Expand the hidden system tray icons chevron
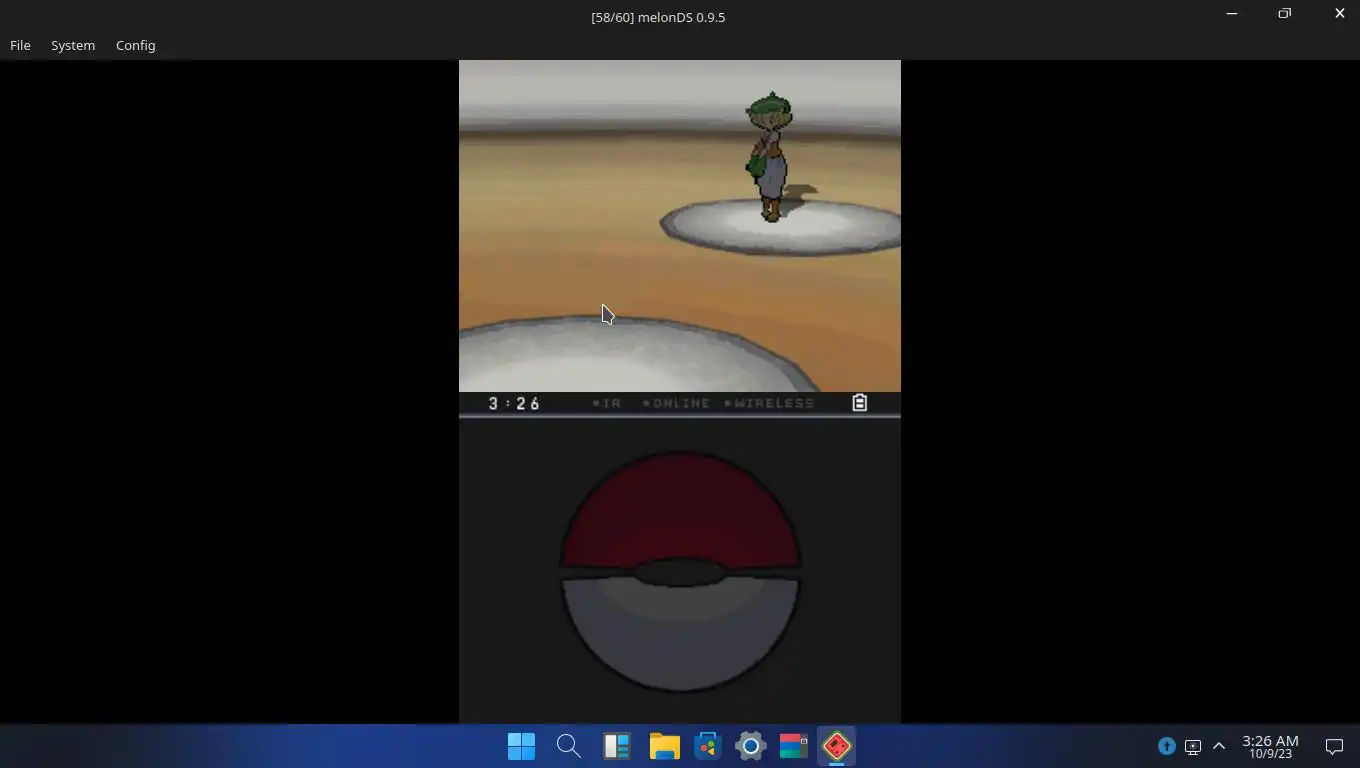The height and width of the screenshot is (768, 1360). 1219,746
